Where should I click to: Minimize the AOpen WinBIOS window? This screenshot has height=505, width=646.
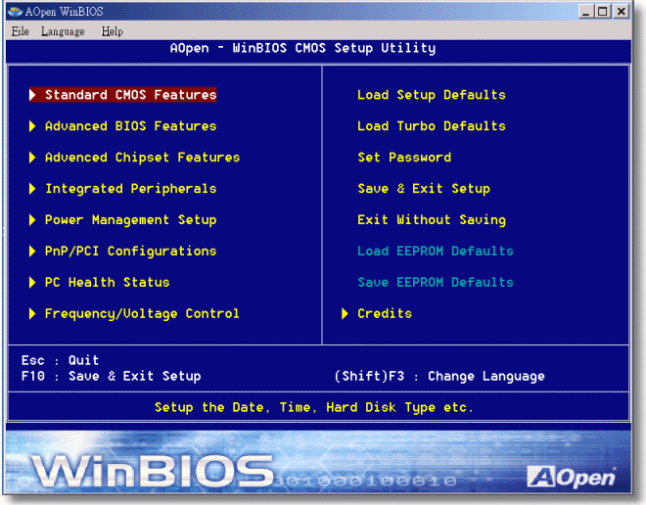tap(585, 11)
